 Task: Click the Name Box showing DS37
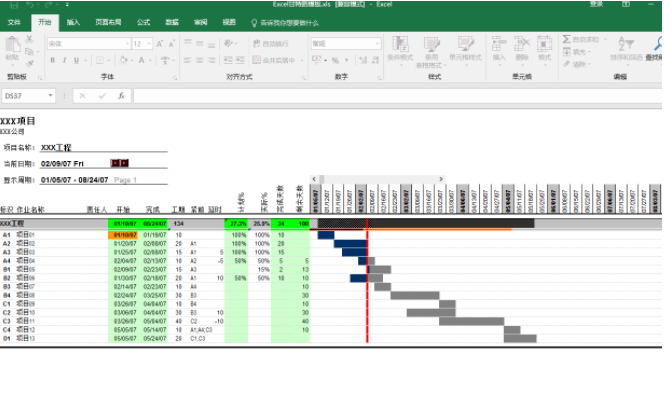point(28,96)
